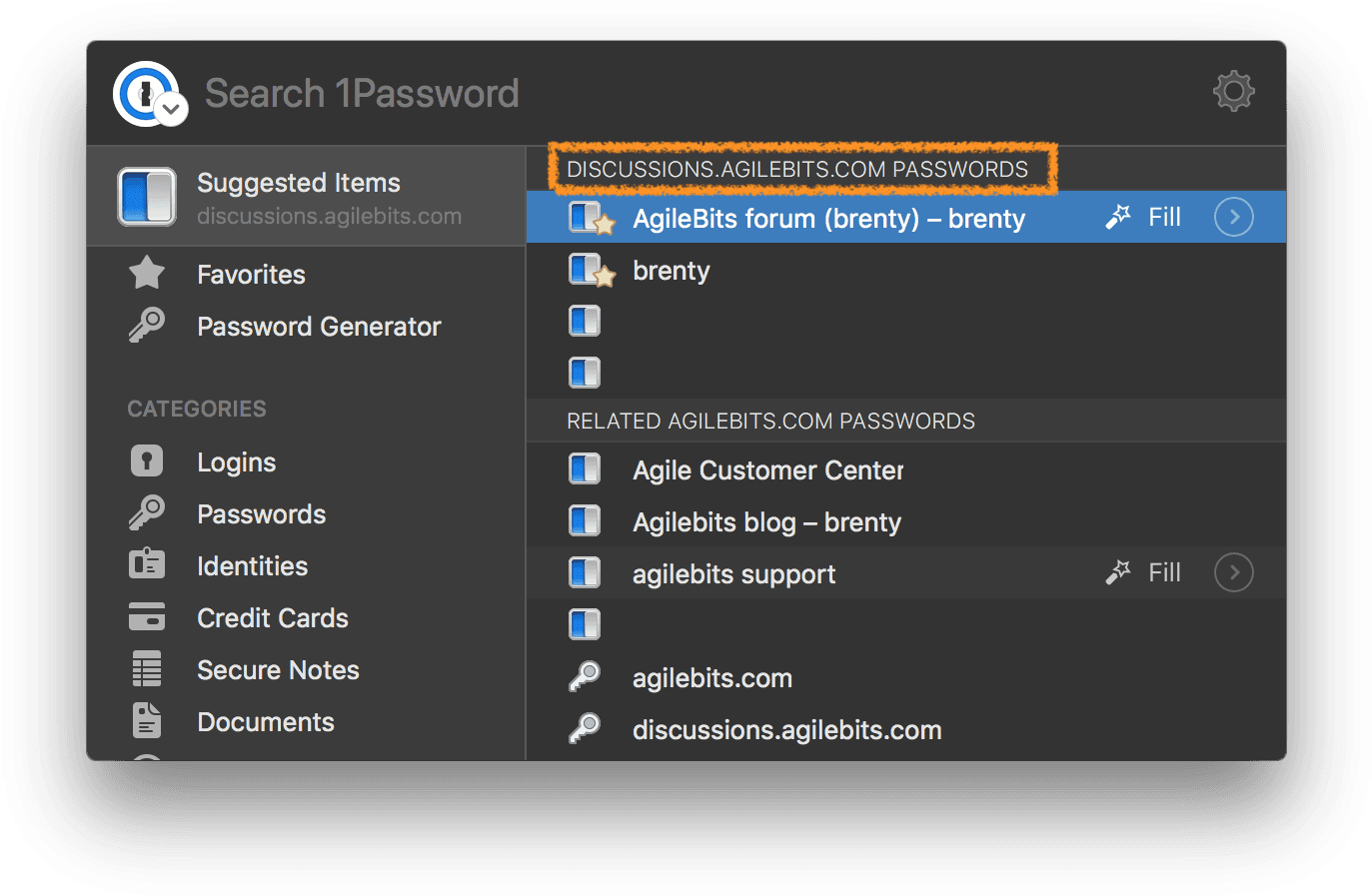The image size is (1372, 896).
Task: Expand details arrow for AgileBits forum item
Action: click(x=1233, y=218)
